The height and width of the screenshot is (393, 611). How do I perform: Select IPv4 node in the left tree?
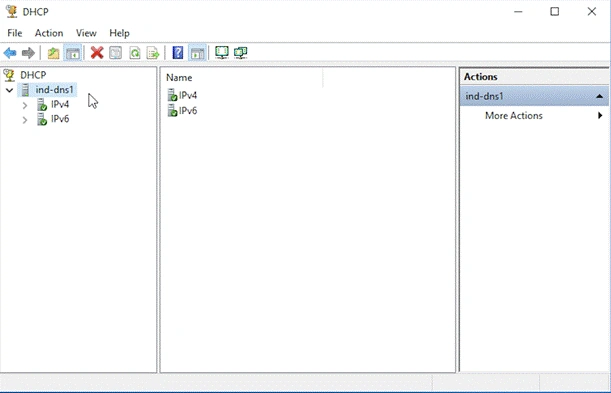click(x=60, y=104)
